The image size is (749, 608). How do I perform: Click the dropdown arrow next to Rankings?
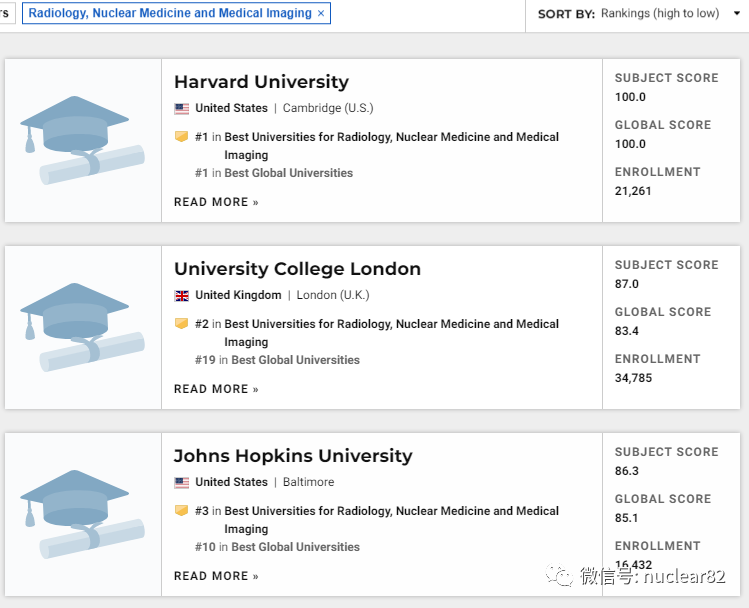(737, 13)
